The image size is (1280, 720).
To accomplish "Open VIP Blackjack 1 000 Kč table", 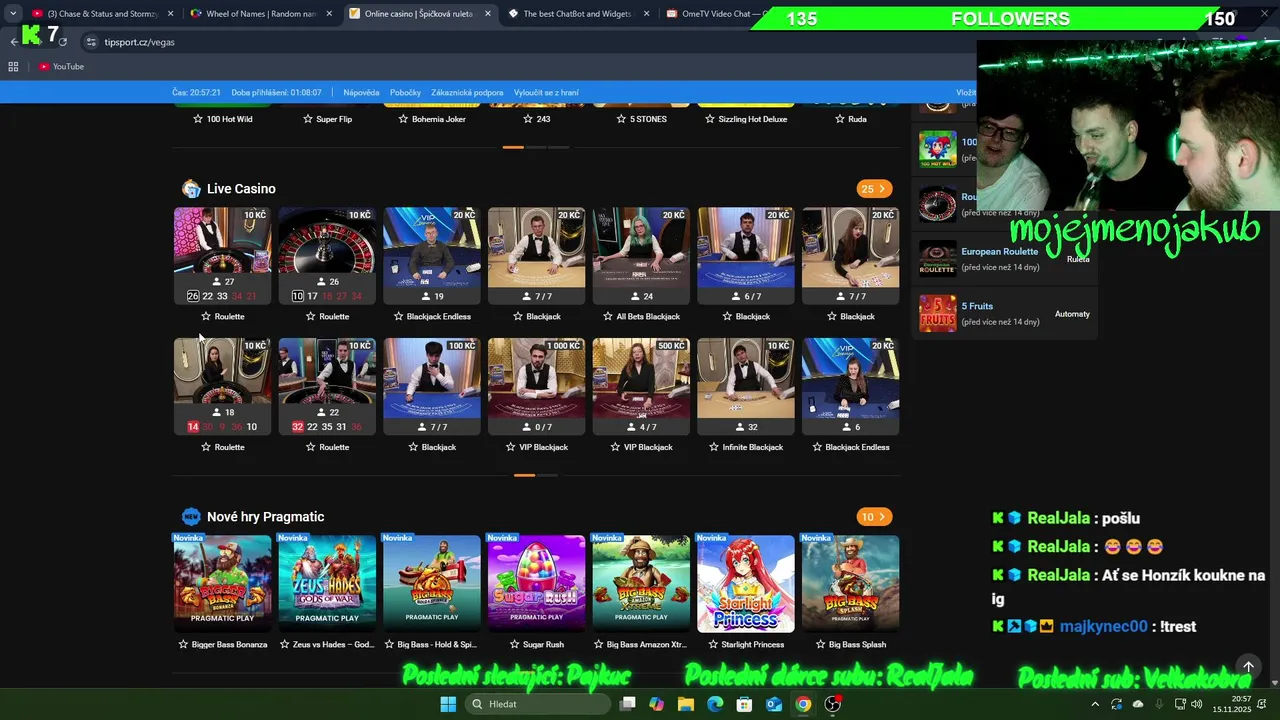I will click(536, 386).
